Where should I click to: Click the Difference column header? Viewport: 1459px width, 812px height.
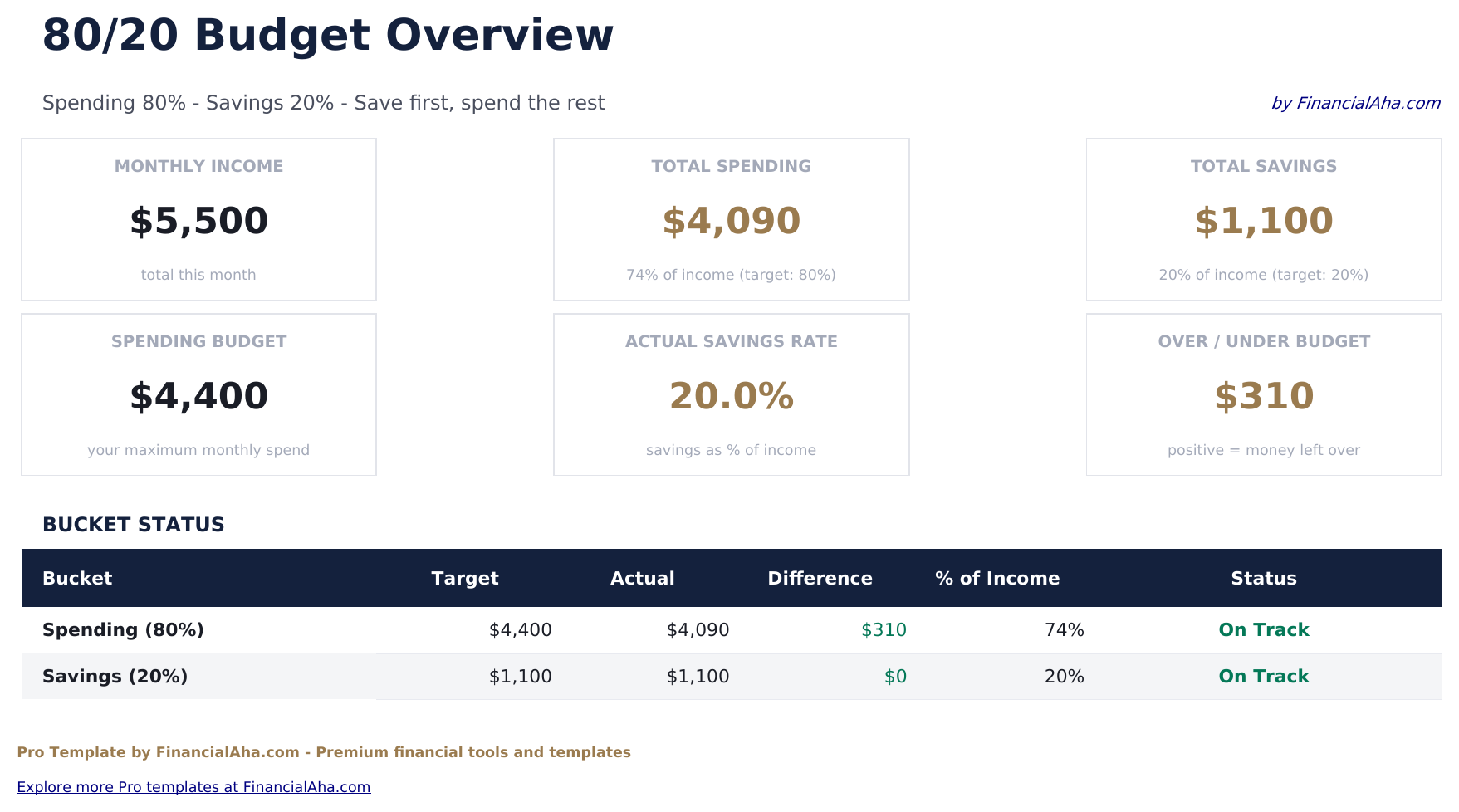820,578
